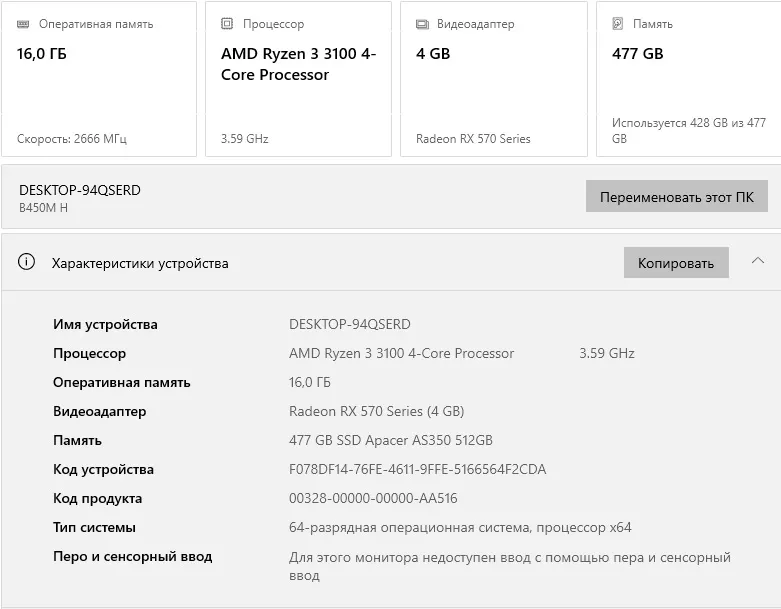Click the Перо и сенсорный ввод label
The width and height of the screenshot is (781, 609).
(132, 557)
